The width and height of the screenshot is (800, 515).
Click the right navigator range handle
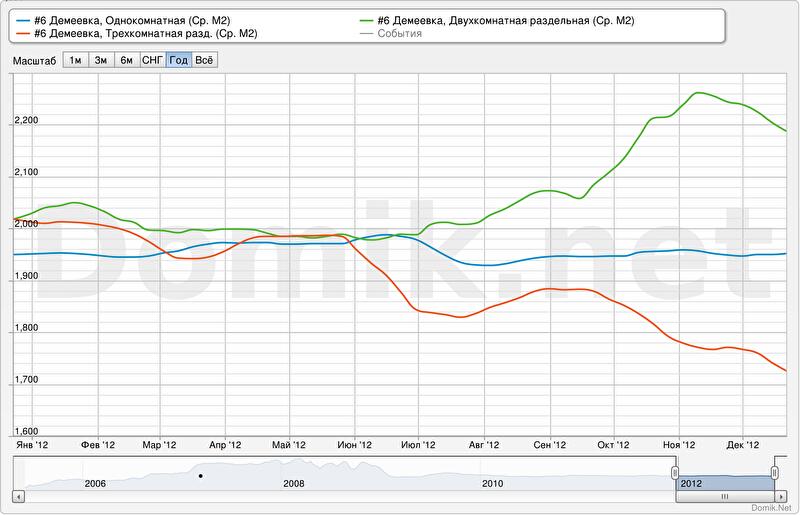pos(775,472)
